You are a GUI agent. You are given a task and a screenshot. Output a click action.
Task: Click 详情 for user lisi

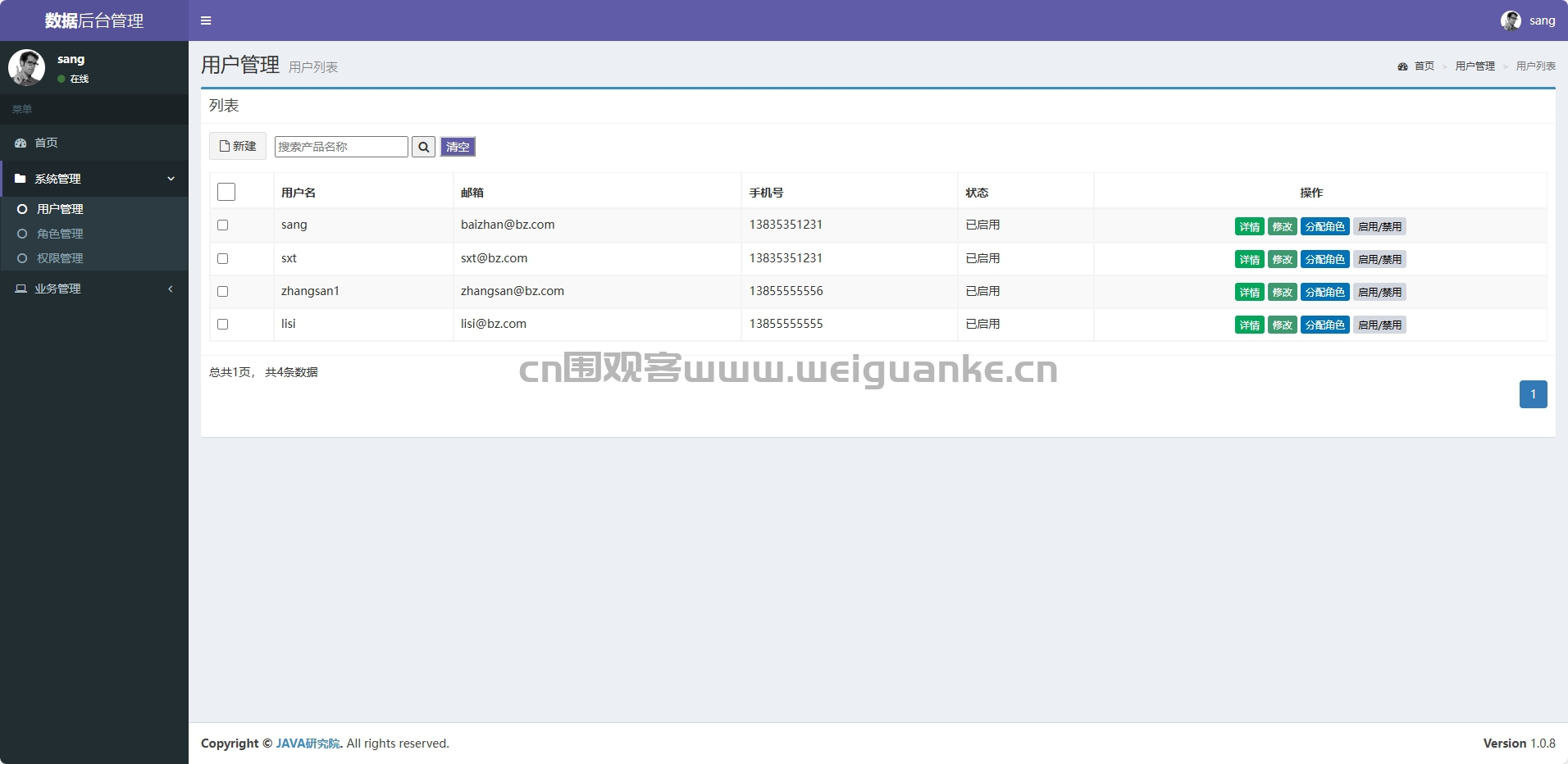click(1249, 325)
